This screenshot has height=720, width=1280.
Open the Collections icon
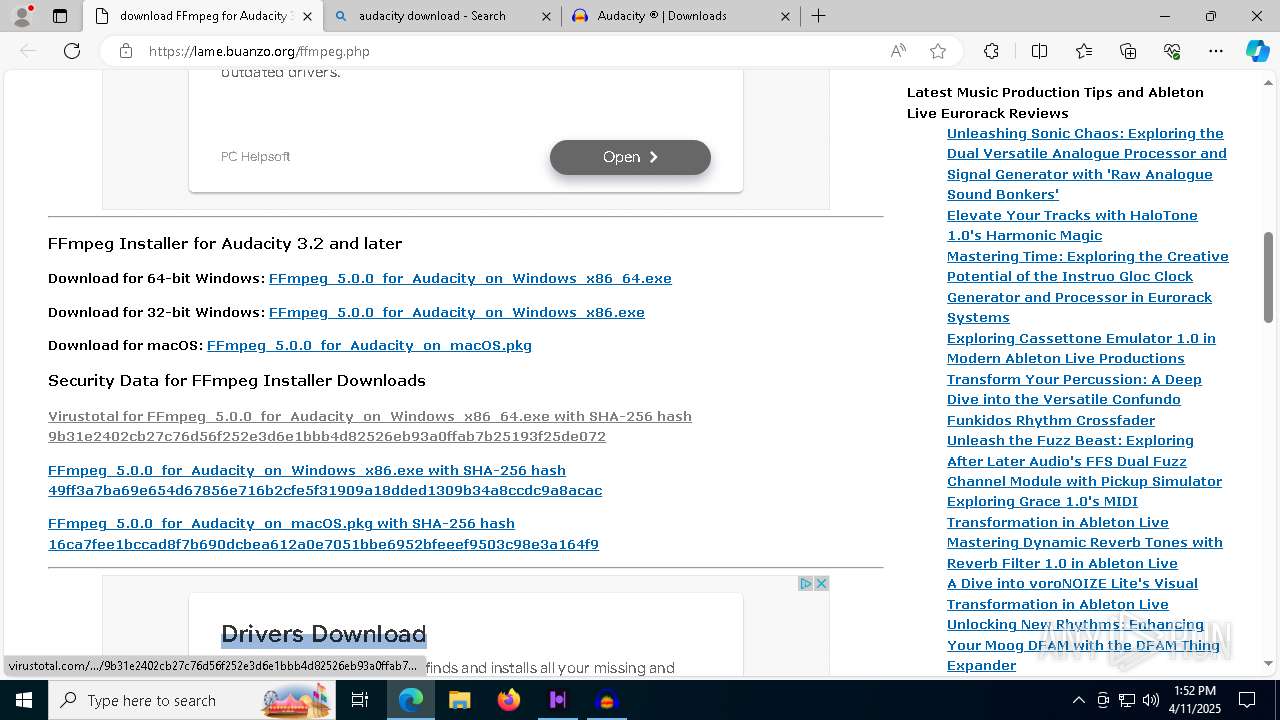[x=1128, y=51]
